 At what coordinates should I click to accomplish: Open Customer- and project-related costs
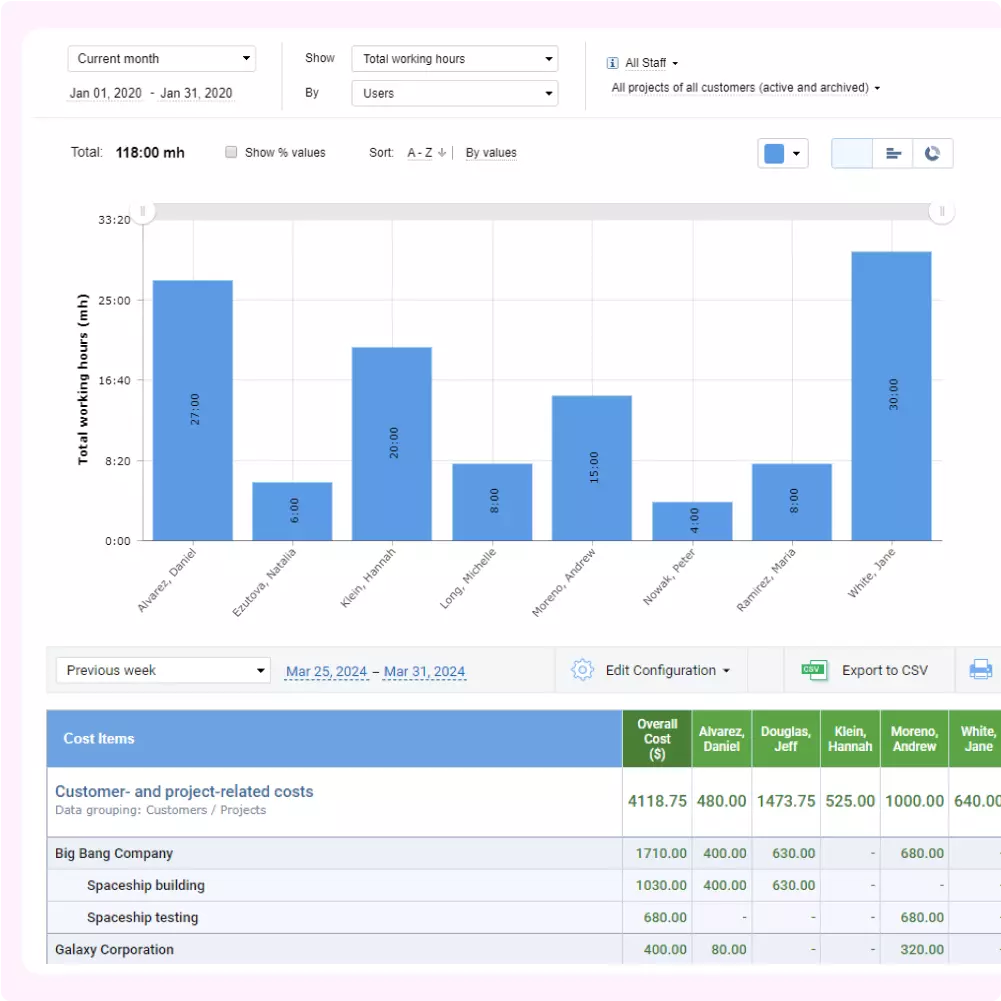click(184, 791)
